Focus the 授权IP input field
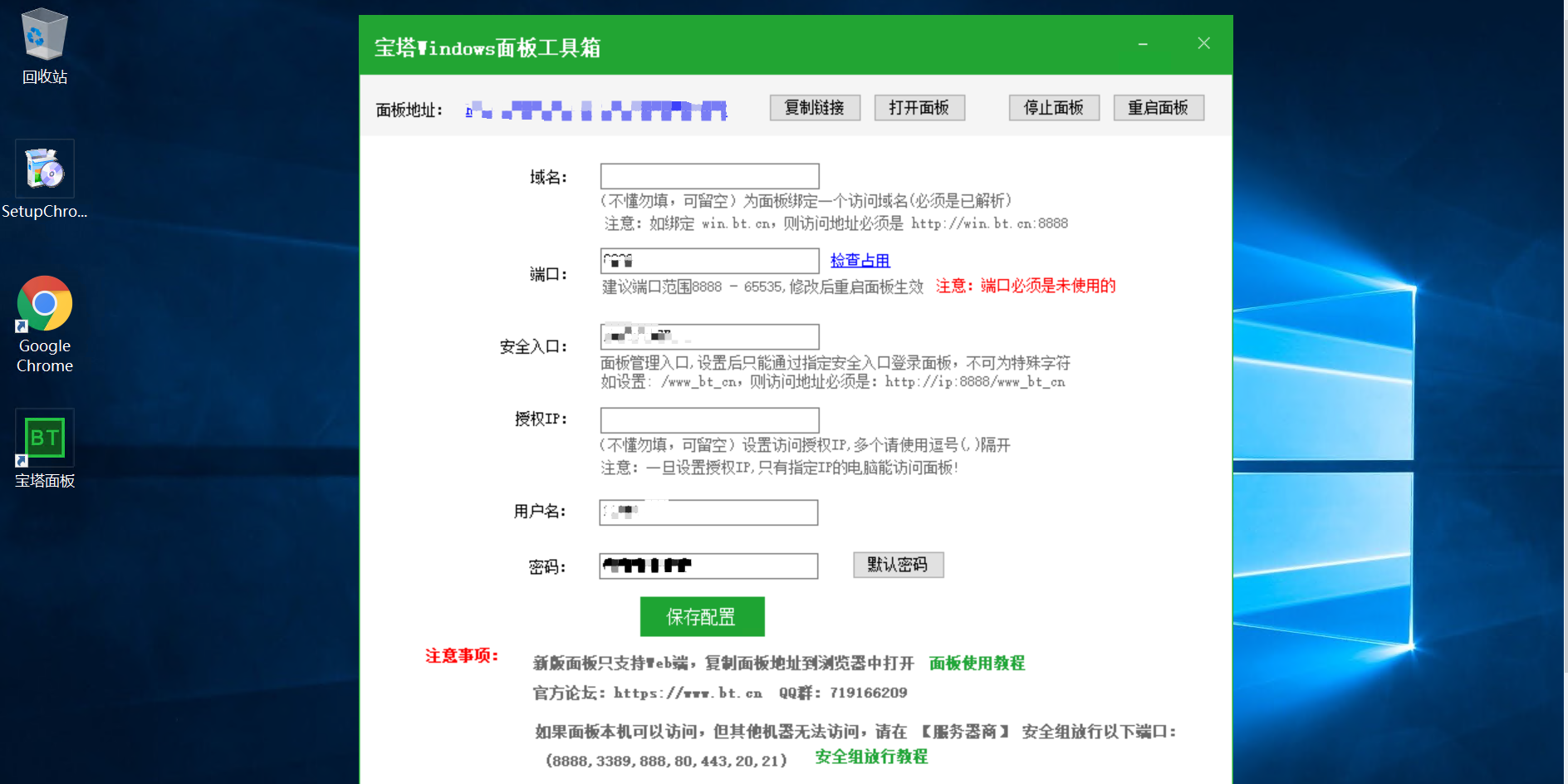This screenshot has height=784, width=1568. click(x=710, y=420)
